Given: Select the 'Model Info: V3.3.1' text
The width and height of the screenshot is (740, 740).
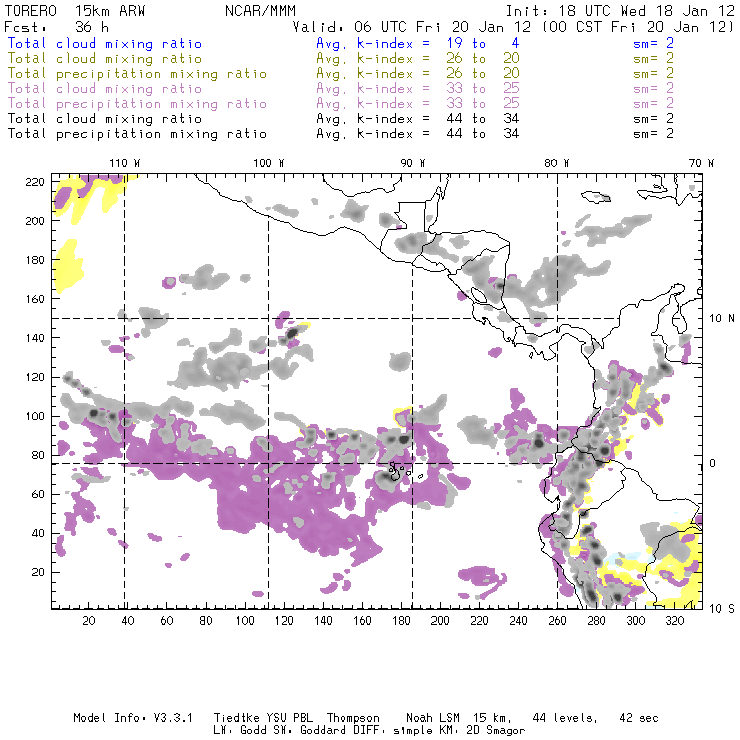Looking at the screenshot, I should [133, 718].
